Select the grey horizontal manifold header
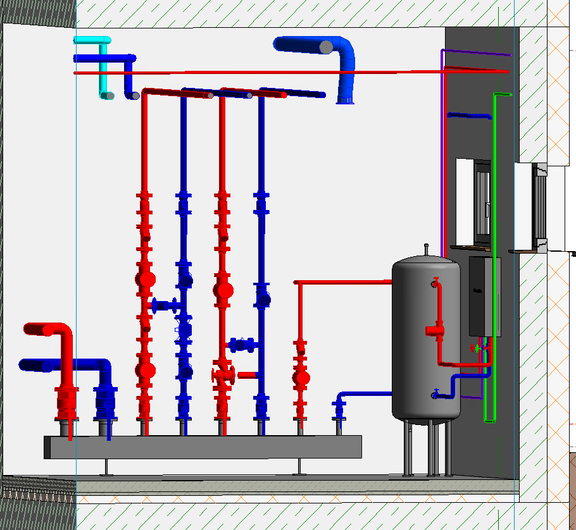Viewport: 576px width, 530px height. click(203, 447)
